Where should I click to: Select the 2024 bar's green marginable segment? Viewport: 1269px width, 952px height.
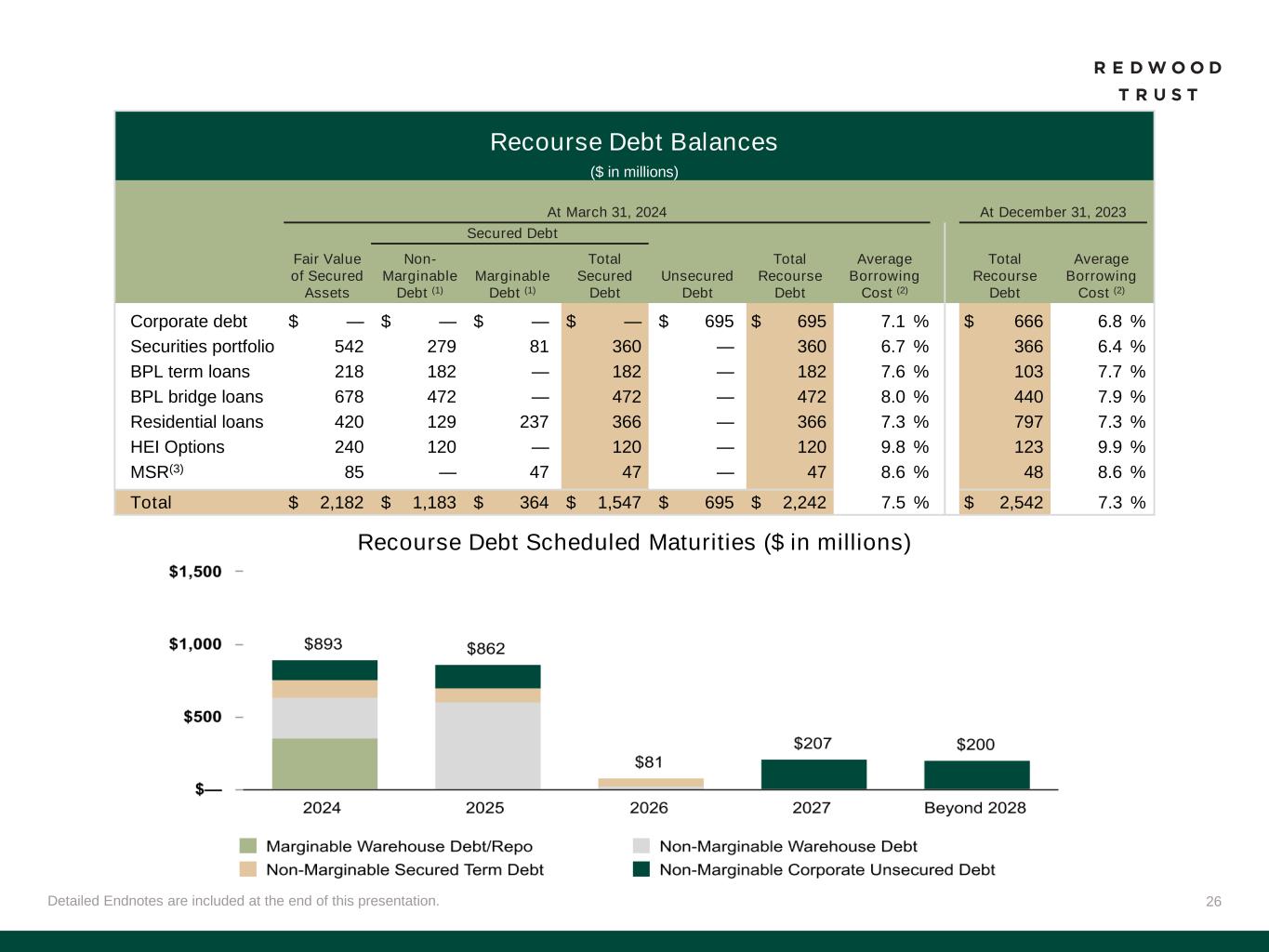pos(324,763)
